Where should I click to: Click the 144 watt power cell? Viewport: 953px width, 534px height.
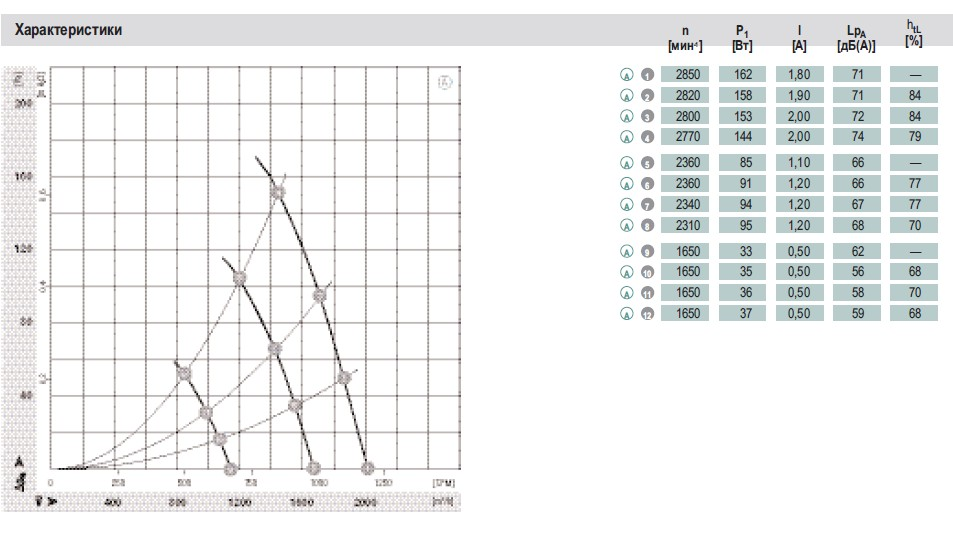[742, 137]
